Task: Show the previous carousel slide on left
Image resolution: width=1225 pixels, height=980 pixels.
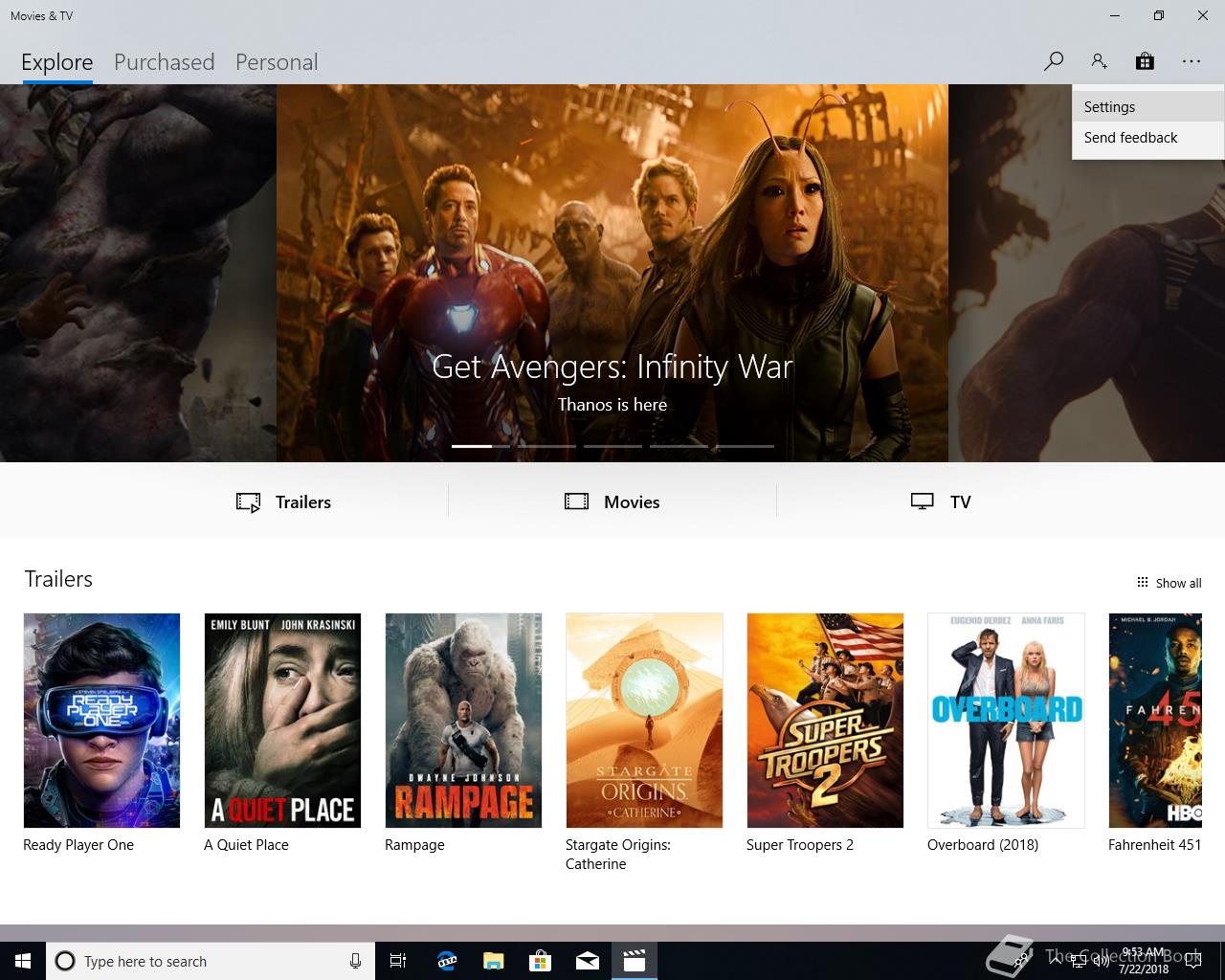Action: click(138, 273)
